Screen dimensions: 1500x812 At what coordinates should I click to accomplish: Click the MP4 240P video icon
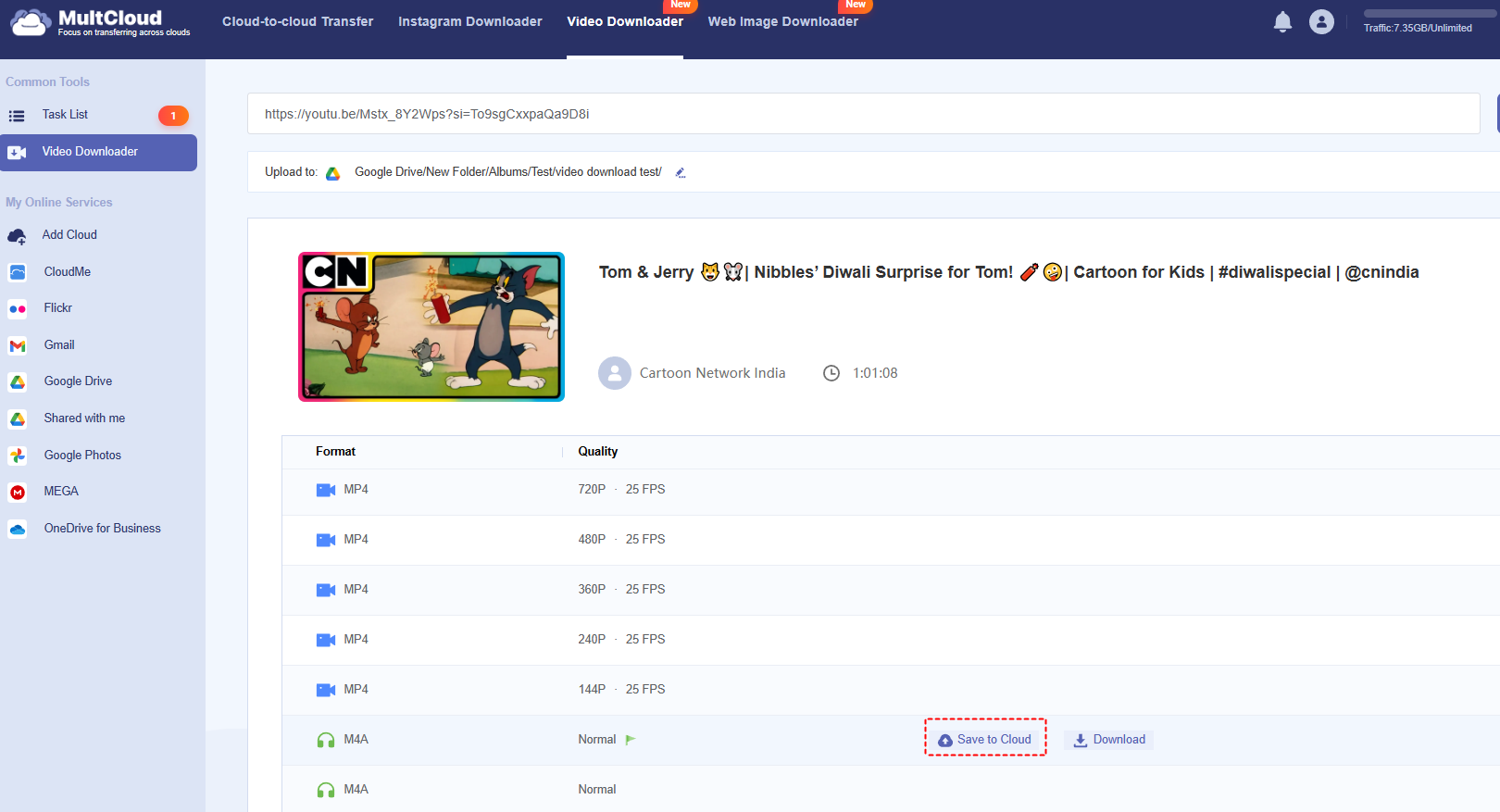pos(326,640)
